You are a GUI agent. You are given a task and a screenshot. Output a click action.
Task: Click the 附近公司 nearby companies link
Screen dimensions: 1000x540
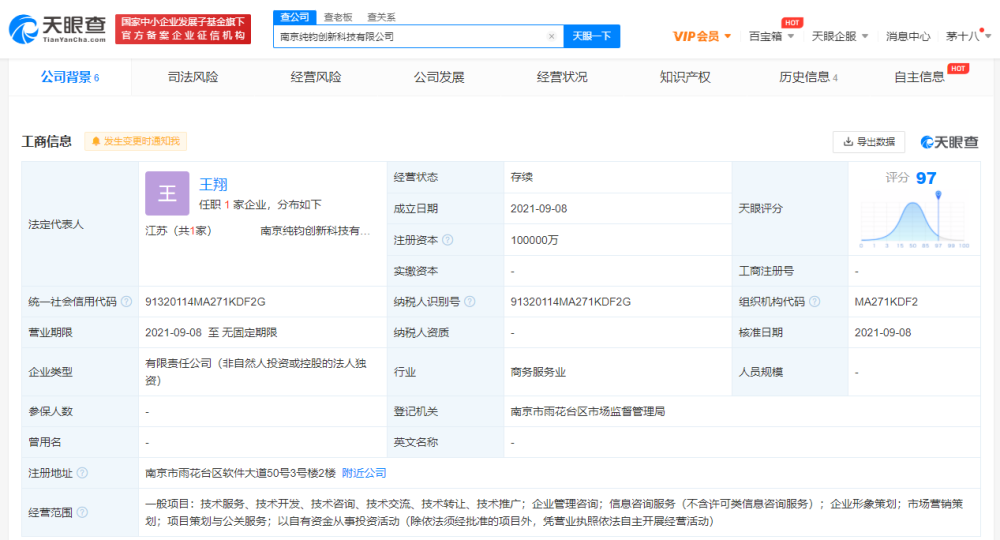pyautogui.click(x=364, y=473)
